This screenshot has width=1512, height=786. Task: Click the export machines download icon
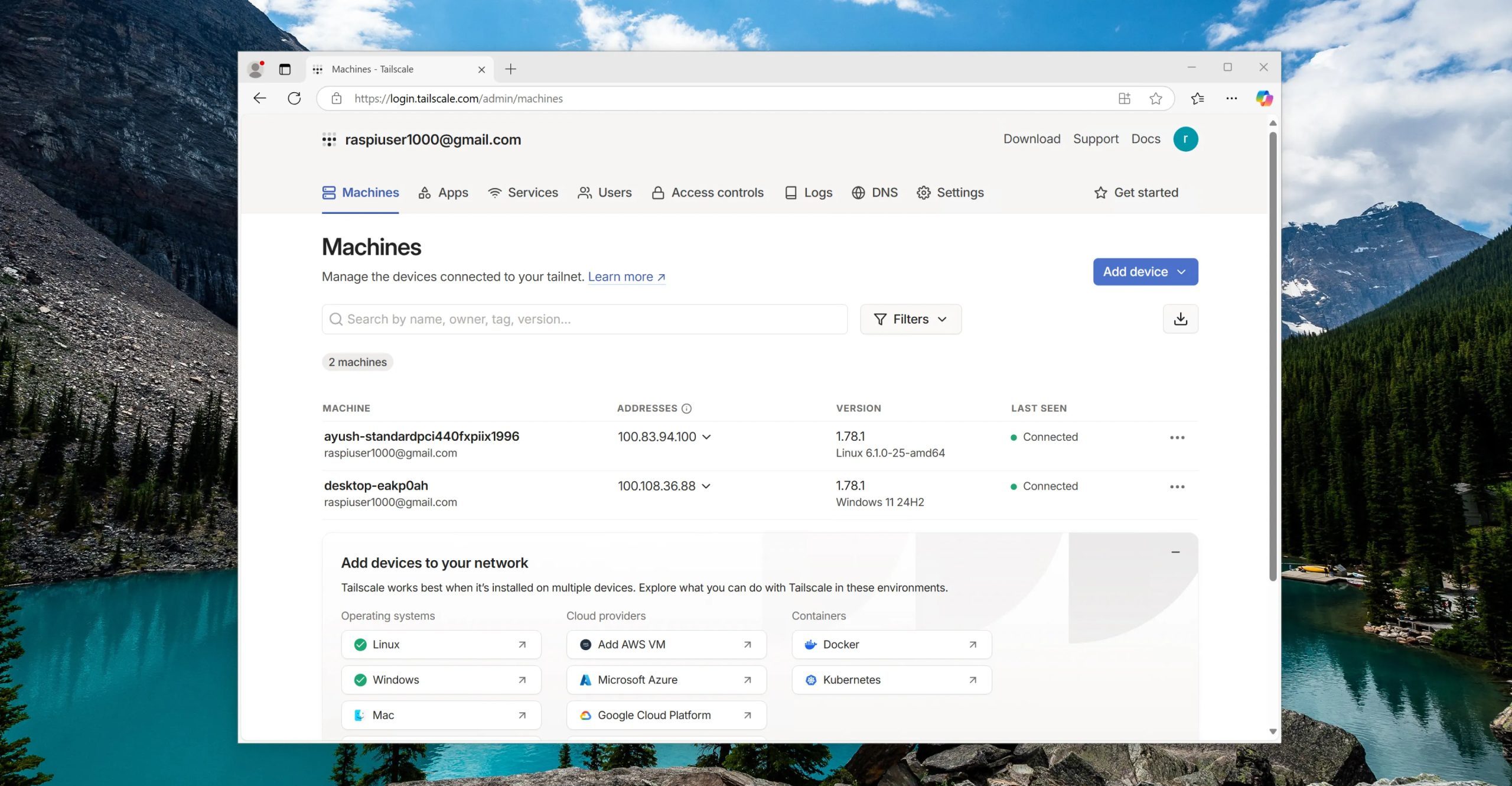pyautogui.click(x=1179, y=319)
